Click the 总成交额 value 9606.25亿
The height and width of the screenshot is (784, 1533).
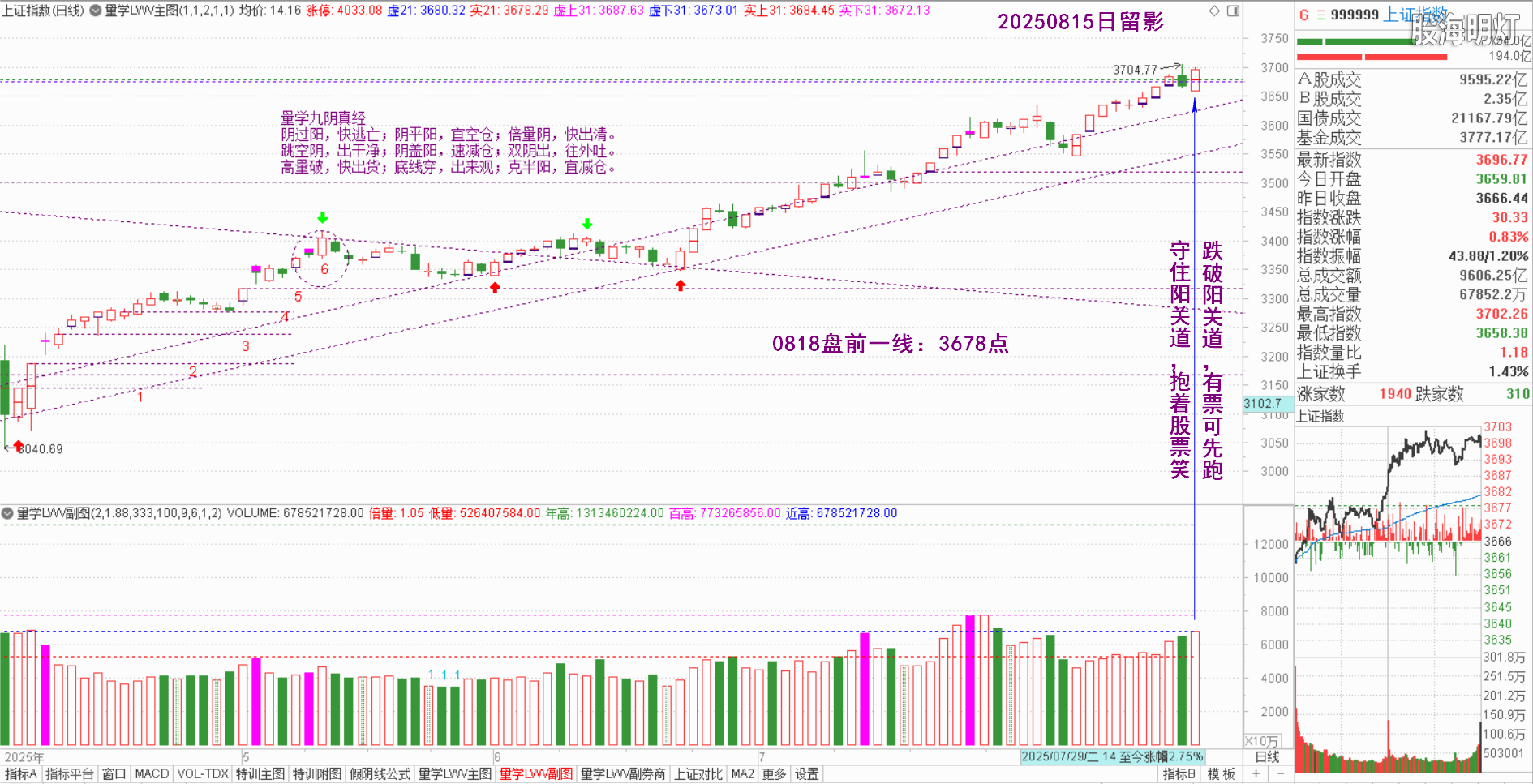(1493, 276)
